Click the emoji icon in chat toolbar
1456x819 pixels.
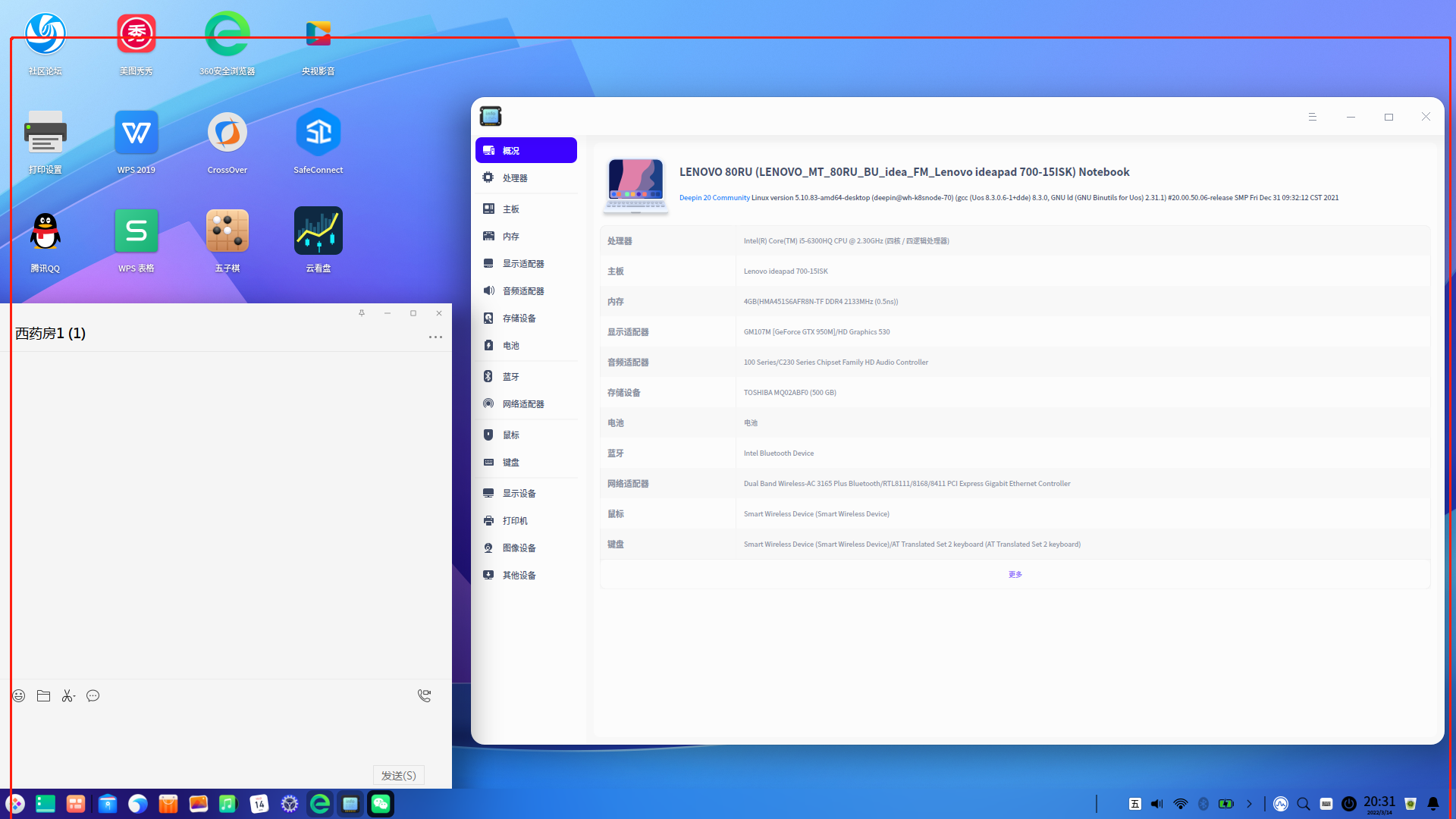[x=19, y=695]
